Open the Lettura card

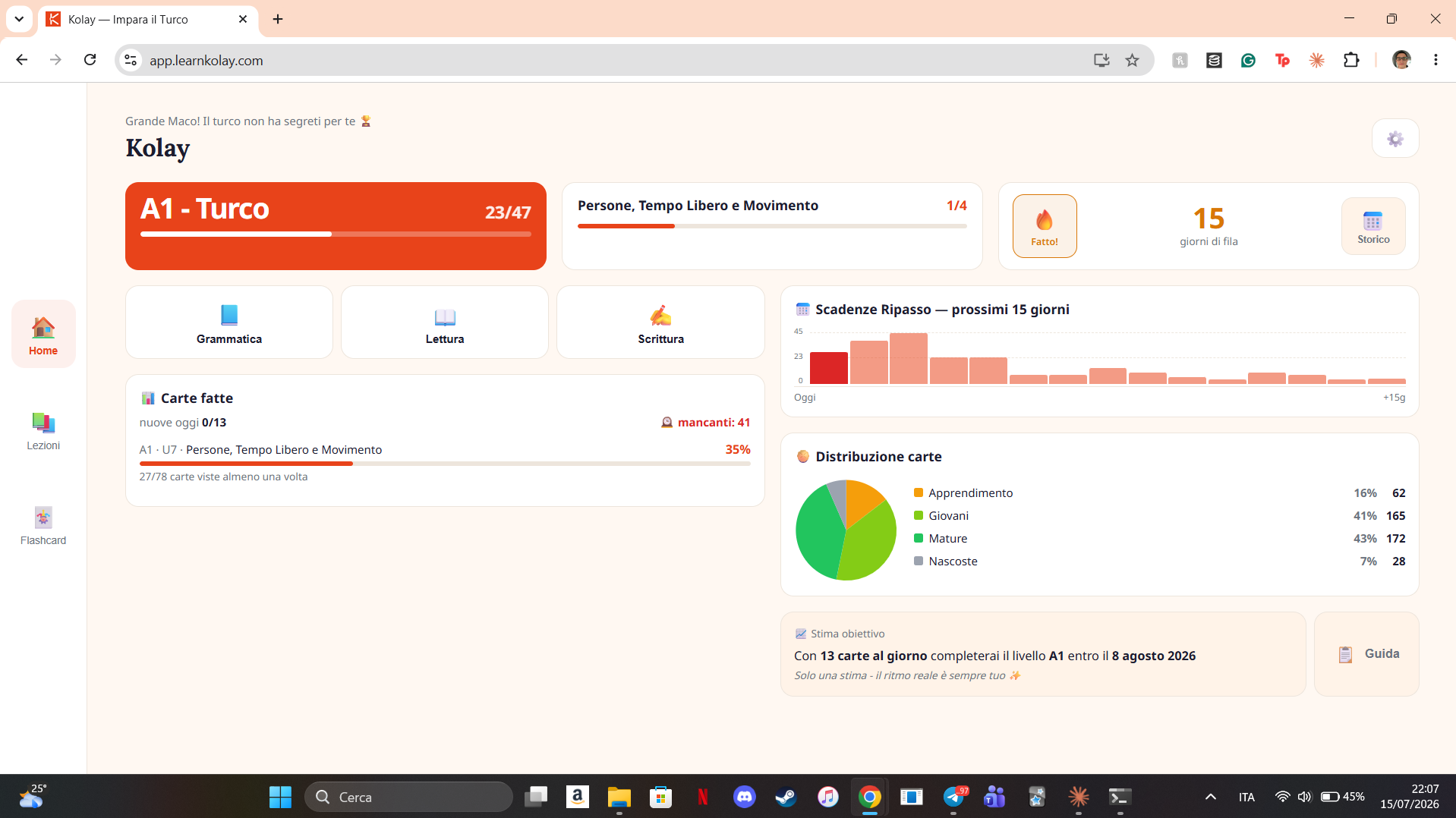click(x=445, y=322)
